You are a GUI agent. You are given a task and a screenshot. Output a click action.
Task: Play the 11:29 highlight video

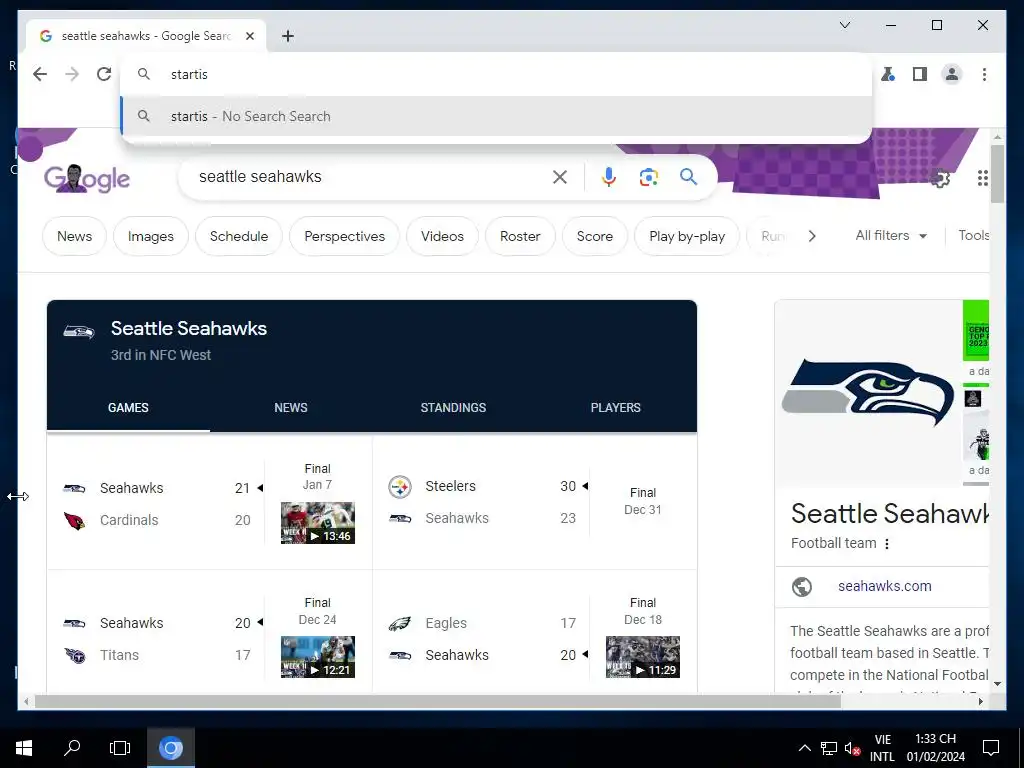tap(643, 657)
